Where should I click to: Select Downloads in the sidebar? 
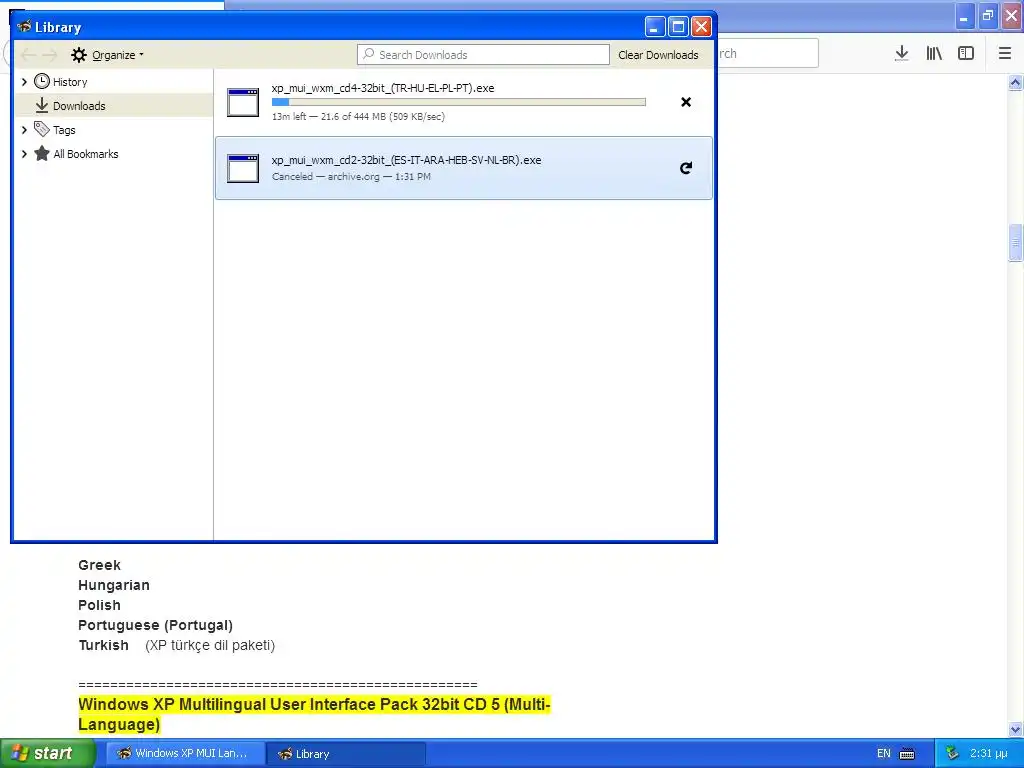coord(114,106)
